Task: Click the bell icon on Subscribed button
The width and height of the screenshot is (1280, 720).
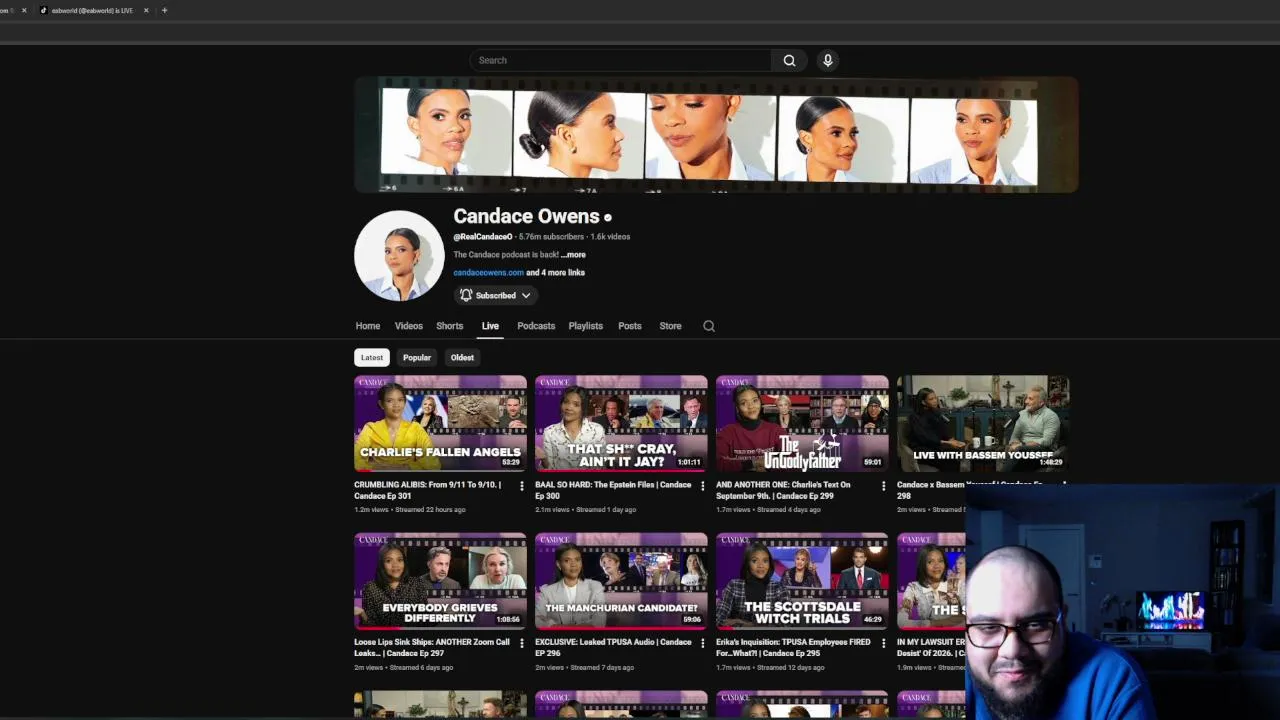Action: tap(466, 295)
